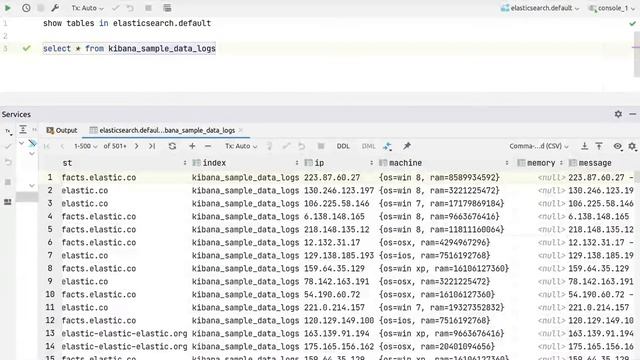Go to previous results page
640x360 pixels.
(62, 146)
